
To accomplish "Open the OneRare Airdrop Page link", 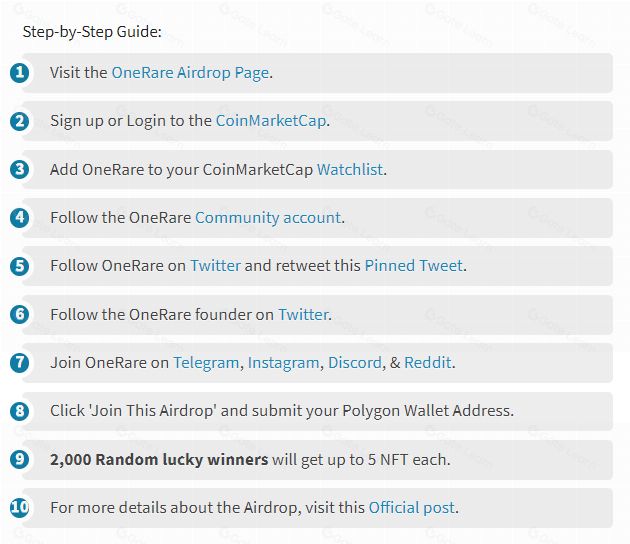I will pyautogui.click(x=190, y=73).
